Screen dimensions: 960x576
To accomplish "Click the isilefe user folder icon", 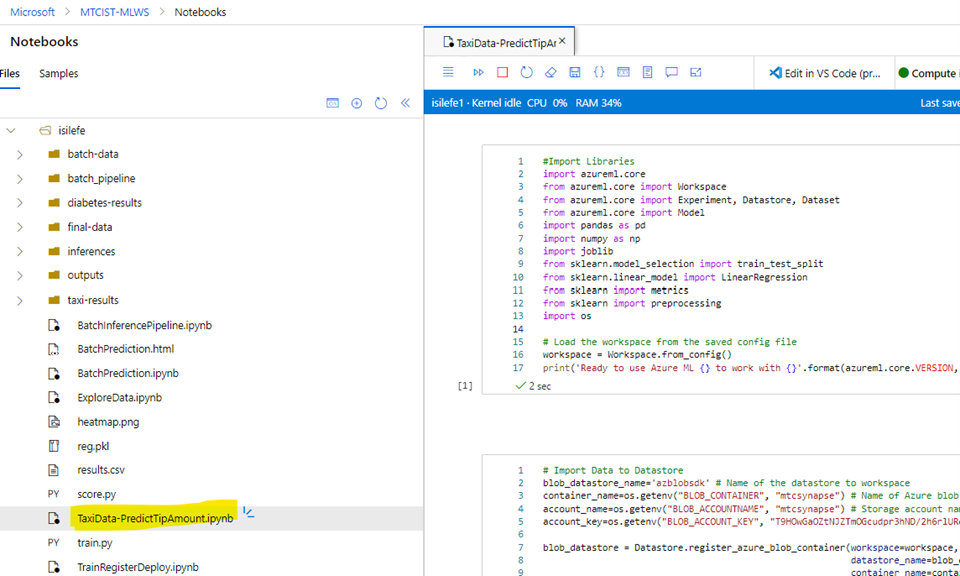I will pos(44,130).
